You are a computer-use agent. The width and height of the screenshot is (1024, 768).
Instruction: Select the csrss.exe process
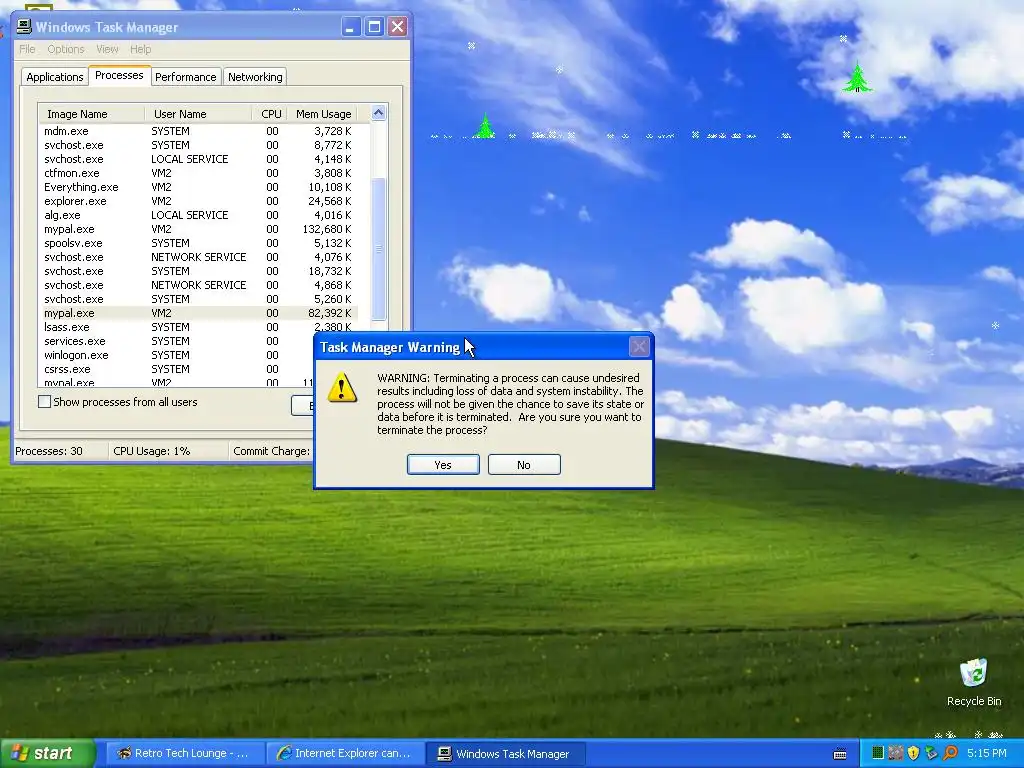(176, 369)
